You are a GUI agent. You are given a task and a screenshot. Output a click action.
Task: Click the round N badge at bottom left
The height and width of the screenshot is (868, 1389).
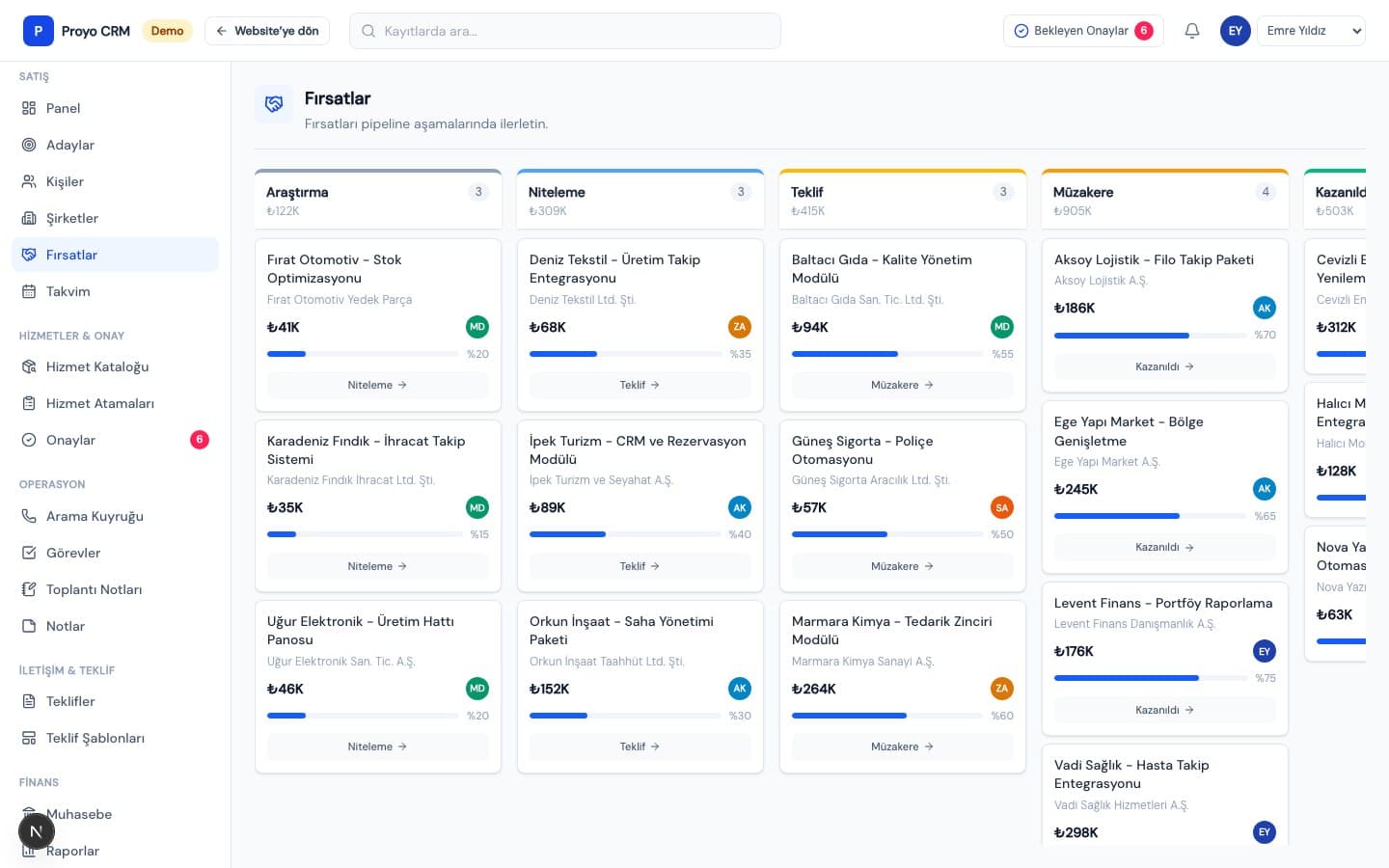tap(37, 831)
